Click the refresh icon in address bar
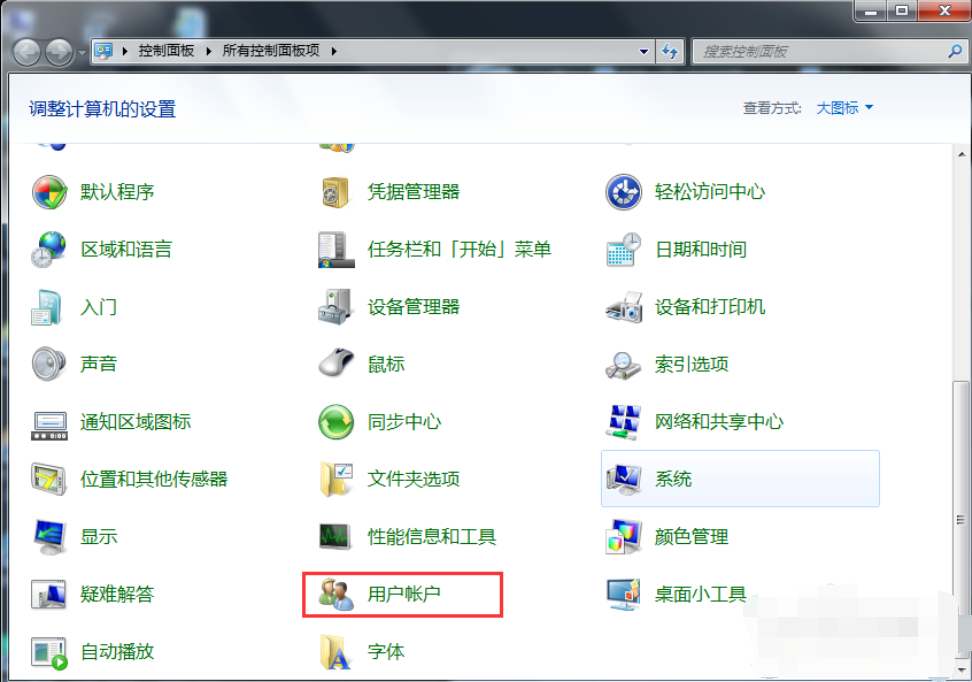Viewport: 972px width, 682px height. (669, 51)
